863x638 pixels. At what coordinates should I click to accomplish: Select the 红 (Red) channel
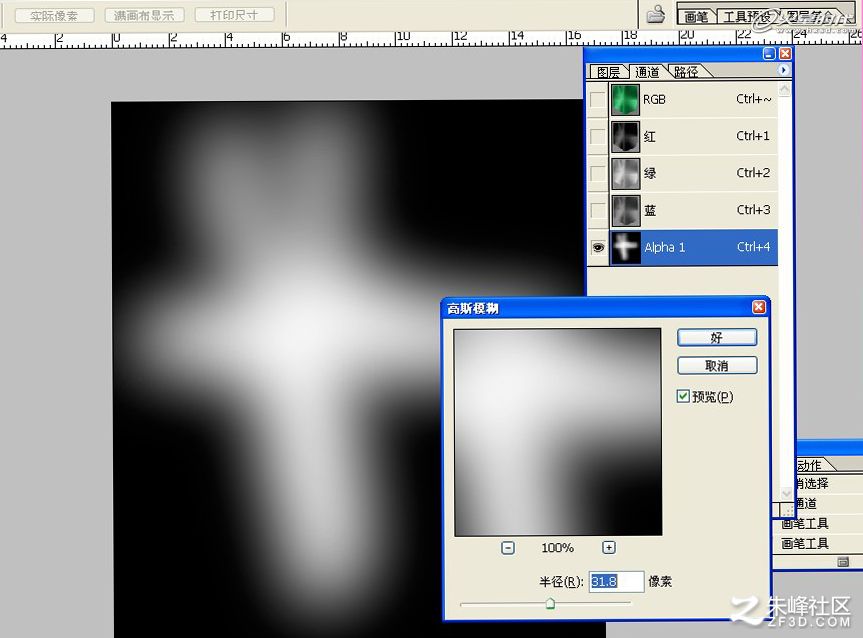(x=693, y=137)
